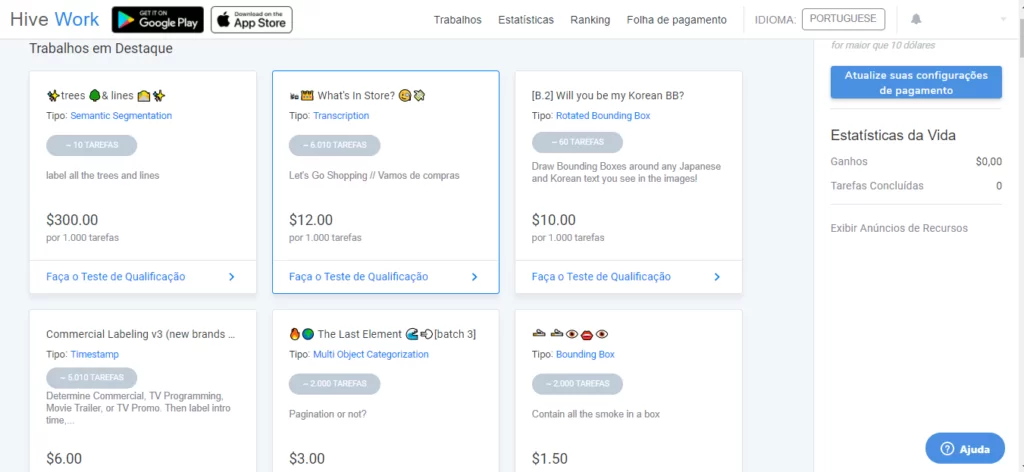Open the Ajuda help chat button

click(x=965, y=449)
